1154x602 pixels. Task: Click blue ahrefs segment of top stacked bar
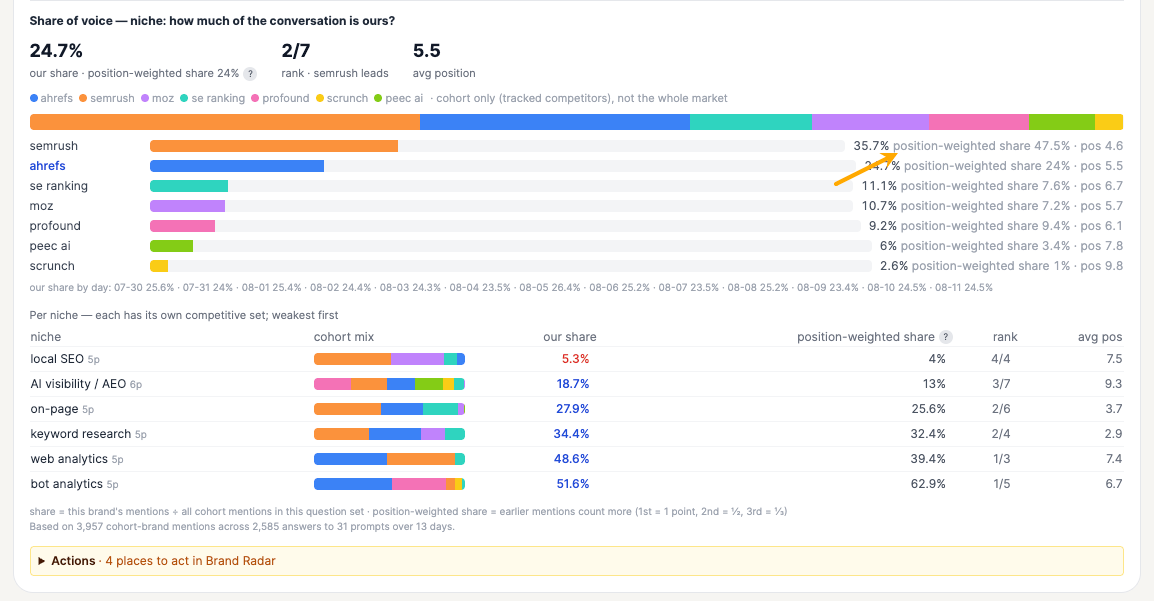(x=555, y=122)
